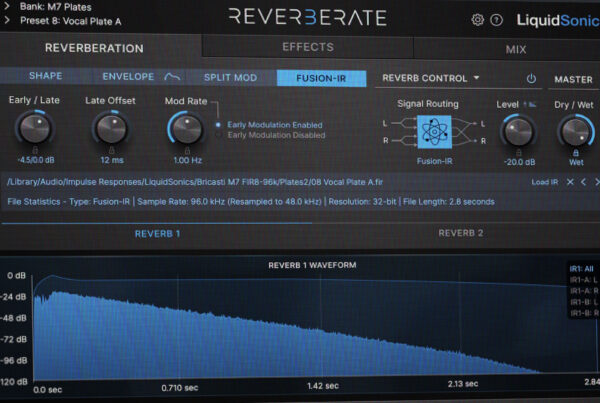
Task: Expand the Bank: M7 Plates chevron
Action: tap(7, 6)
